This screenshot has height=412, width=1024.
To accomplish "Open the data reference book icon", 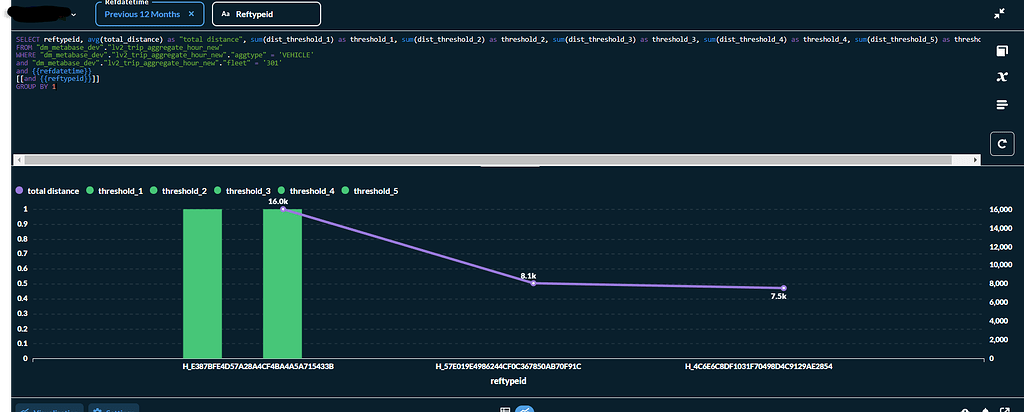I will 1002,51.
